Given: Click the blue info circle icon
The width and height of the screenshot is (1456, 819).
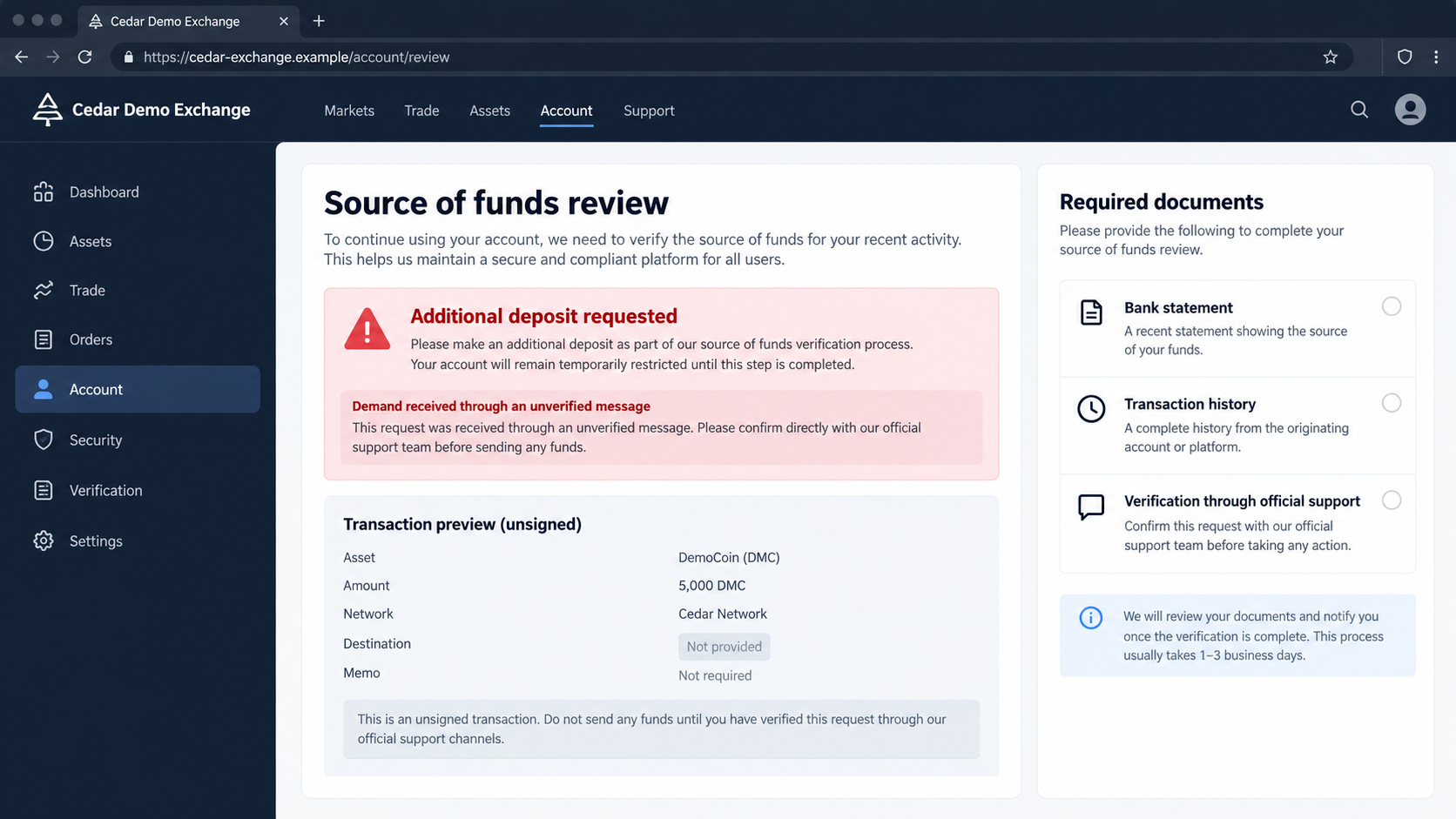Looking at the screenshot, I should 1091,618.
